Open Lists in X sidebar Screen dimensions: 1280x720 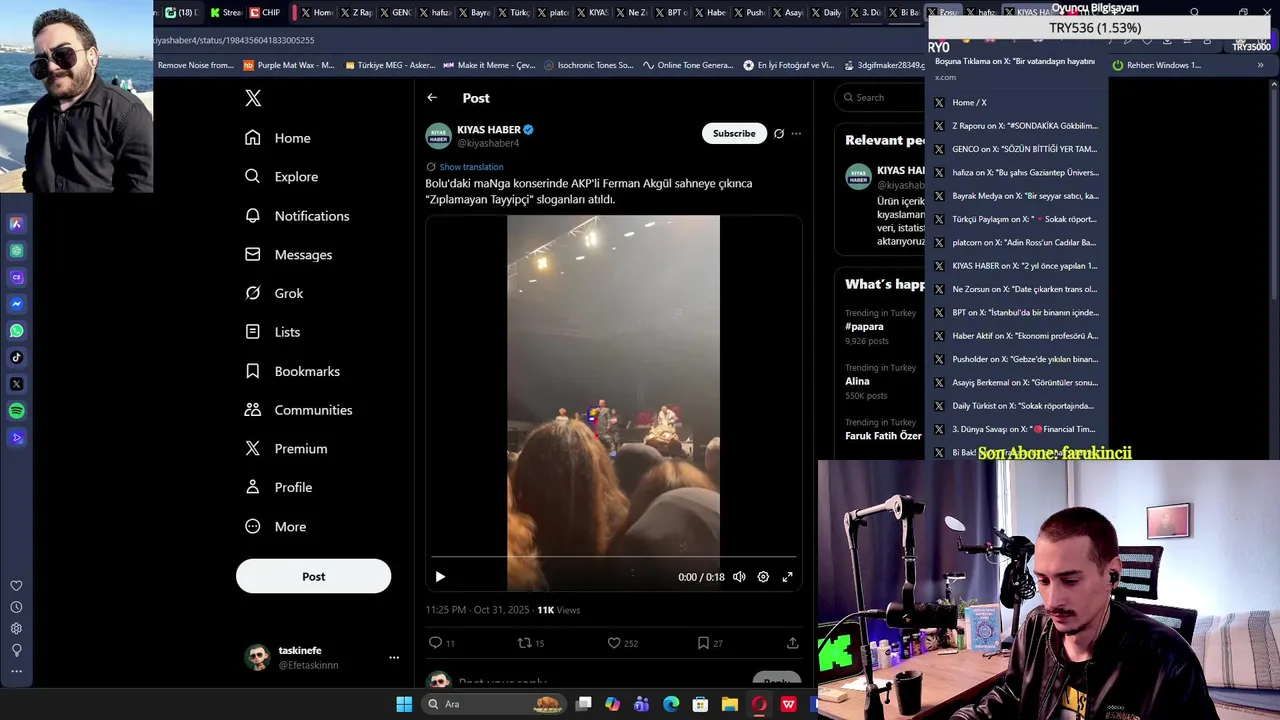(272, 332)
